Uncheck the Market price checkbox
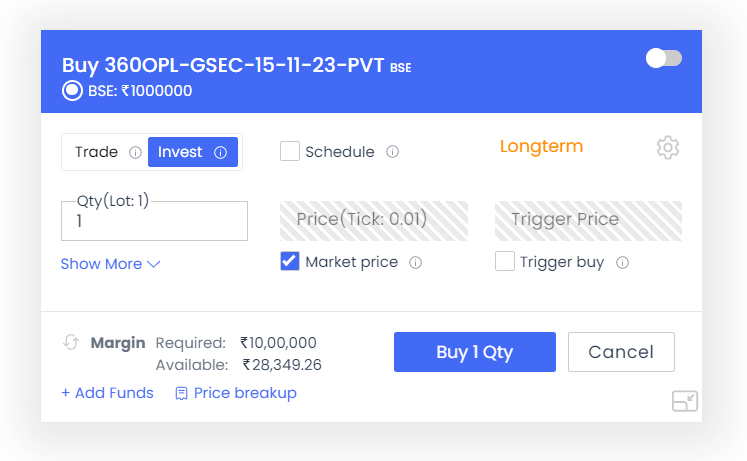This screenshot has height=461, width=747. tap(290, 261)
